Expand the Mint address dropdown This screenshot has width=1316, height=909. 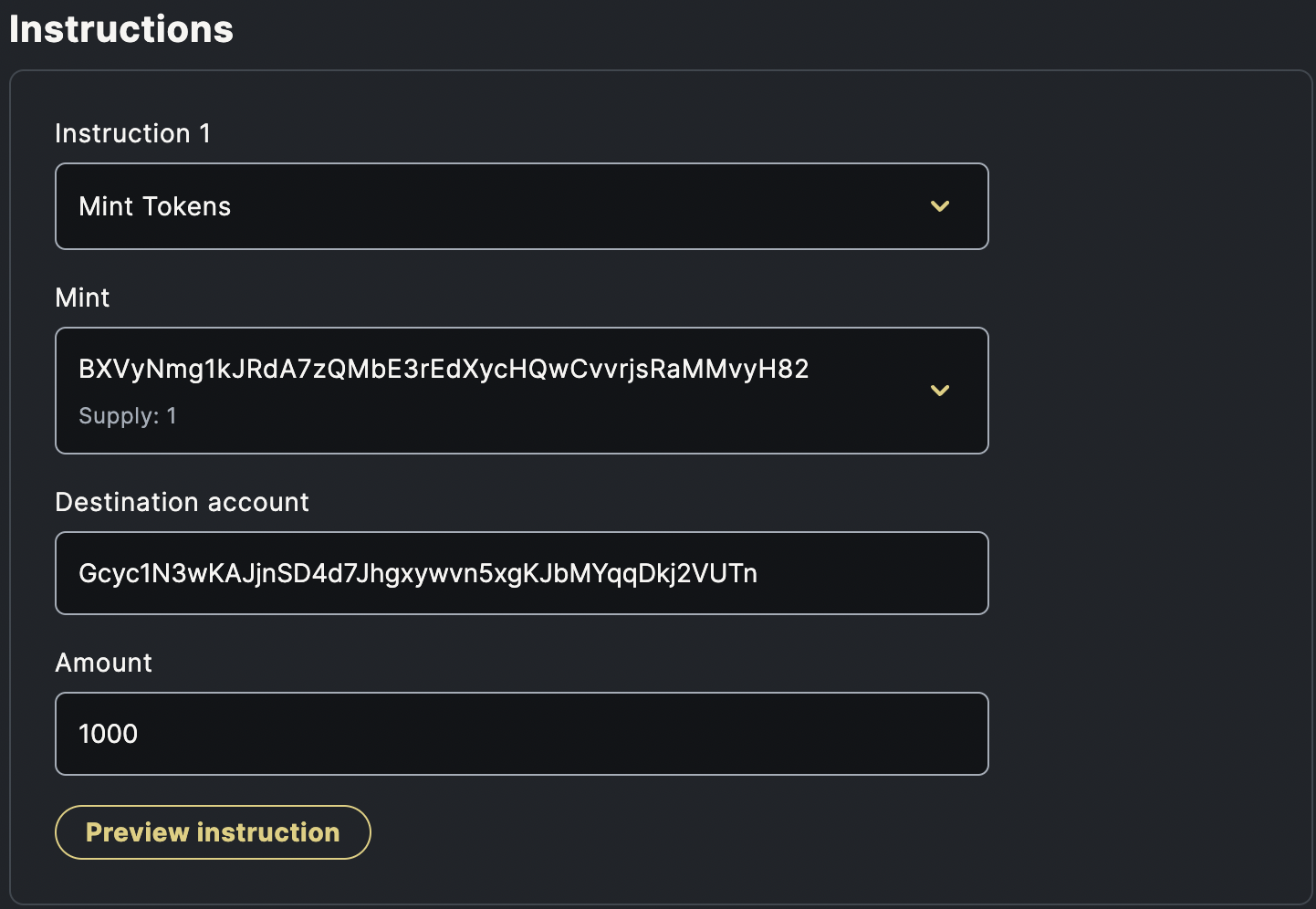click(x=522, y=391)
